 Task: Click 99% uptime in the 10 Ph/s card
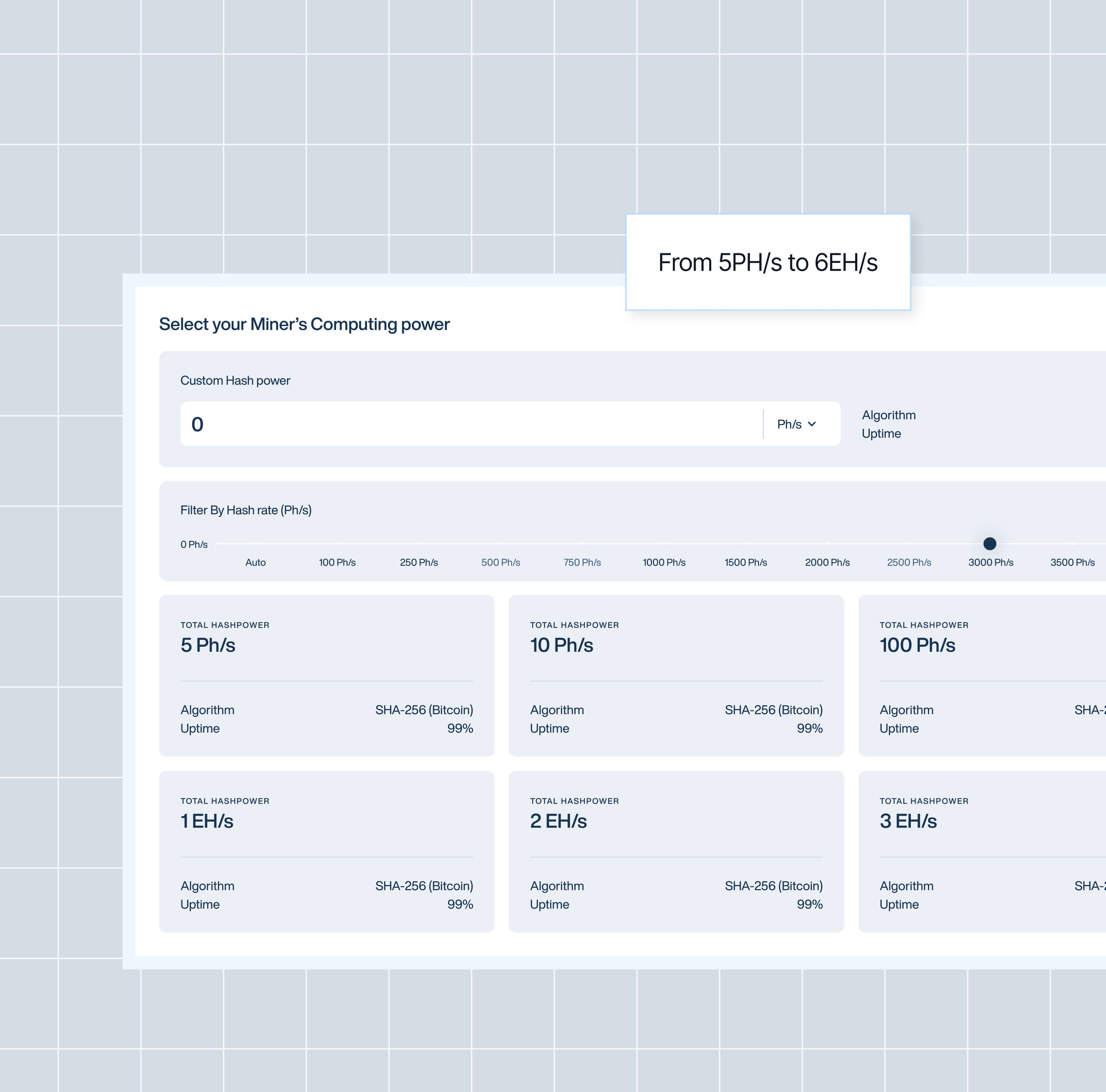coord(810,728)
